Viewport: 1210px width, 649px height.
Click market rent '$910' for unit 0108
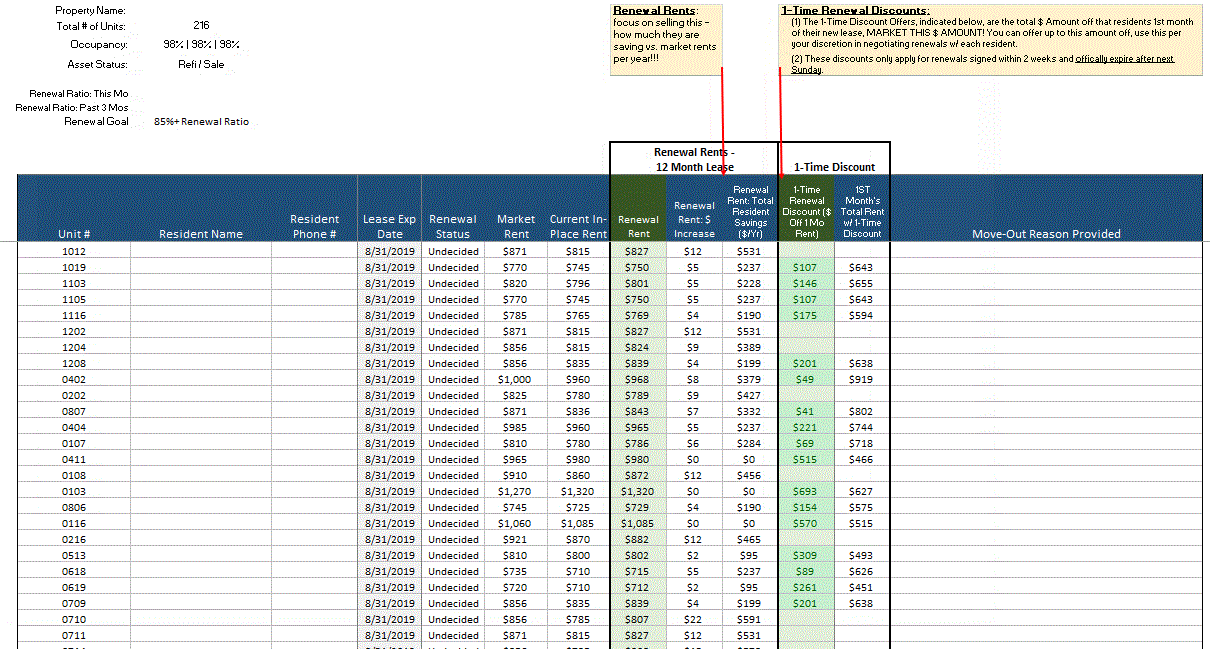516,475
